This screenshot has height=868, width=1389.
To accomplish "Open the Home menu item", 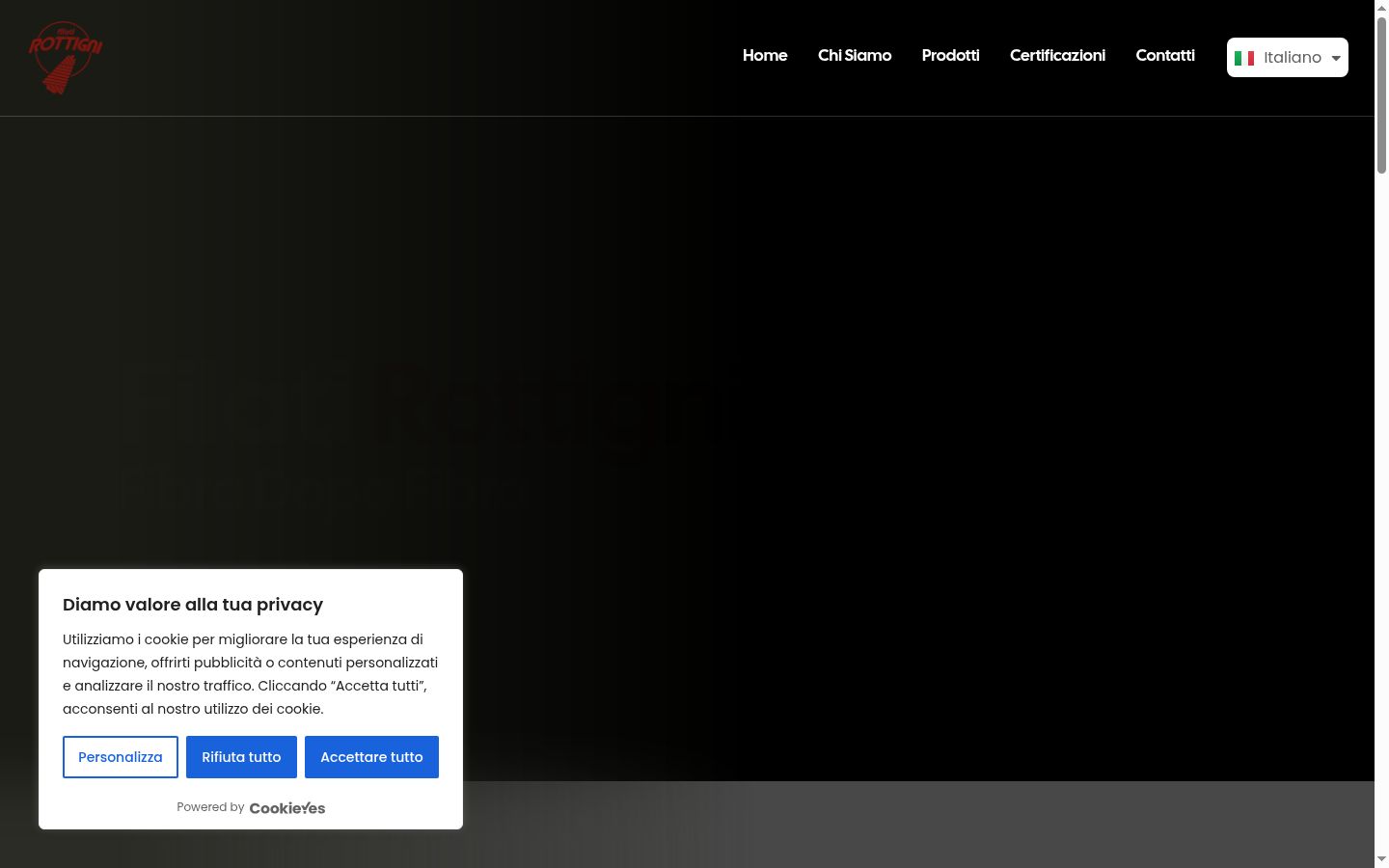I will (765, 56).
